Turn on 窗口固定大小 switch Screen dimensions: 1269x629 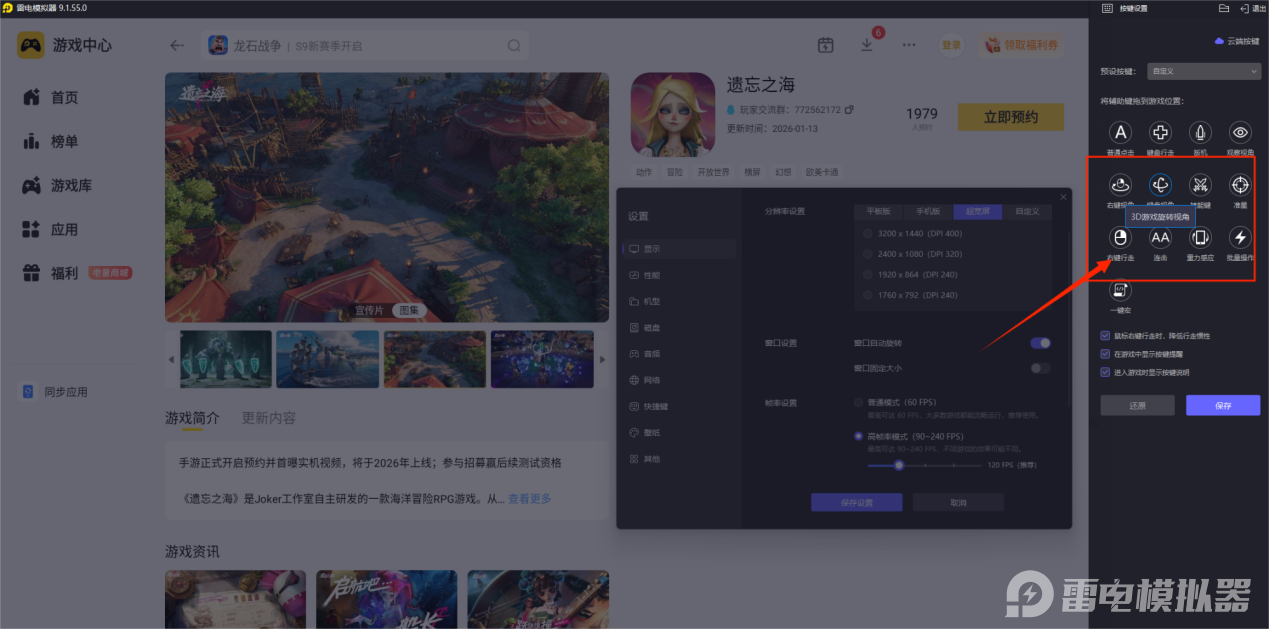[1041, 368]
